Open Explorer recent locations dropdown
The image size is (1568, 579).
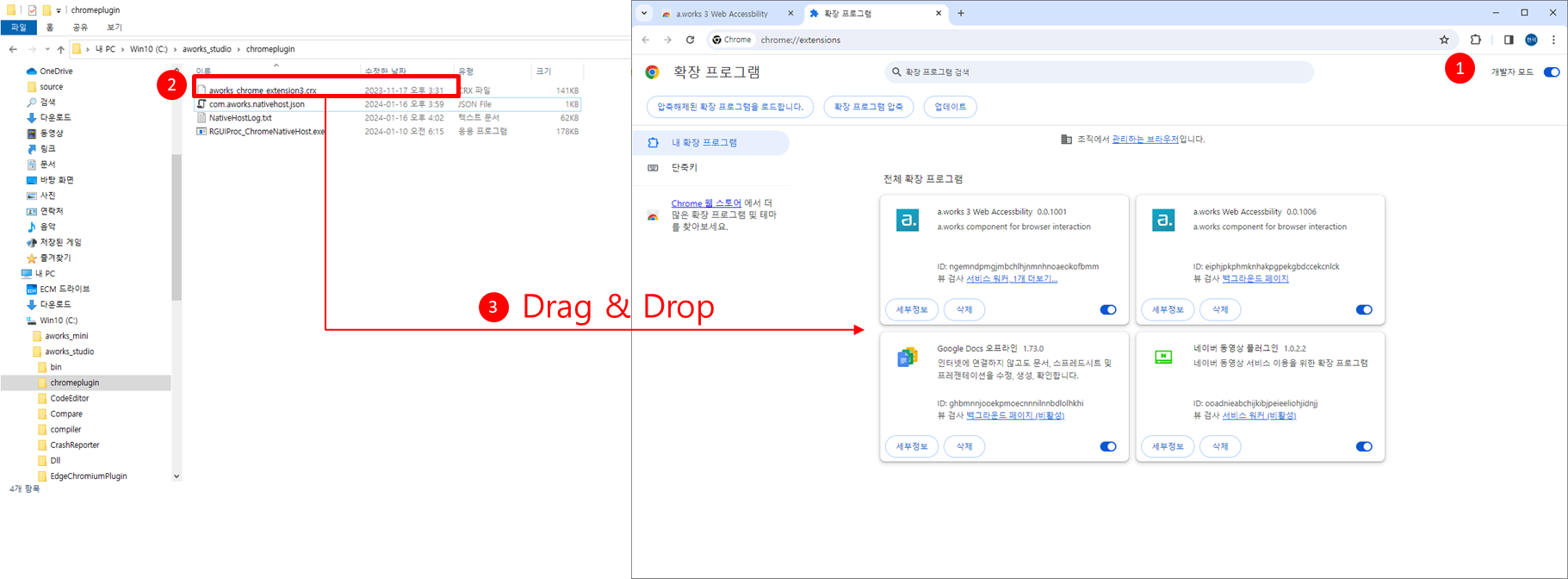[47, 49]
